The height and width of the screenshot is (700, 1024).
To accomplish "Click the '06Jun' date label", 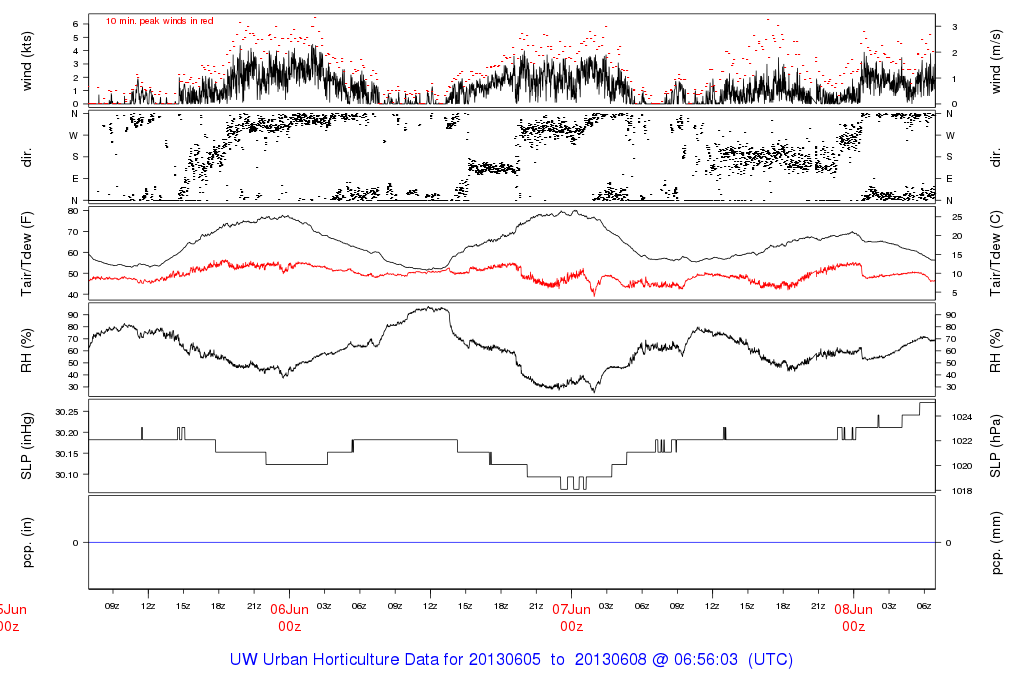I will (289, 609).
